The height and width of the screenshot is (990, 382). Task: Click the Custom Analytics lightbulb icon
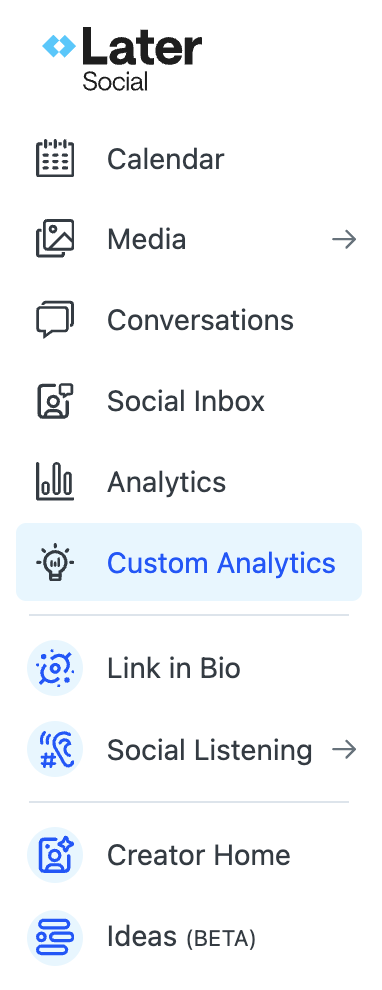coord(55,562)
